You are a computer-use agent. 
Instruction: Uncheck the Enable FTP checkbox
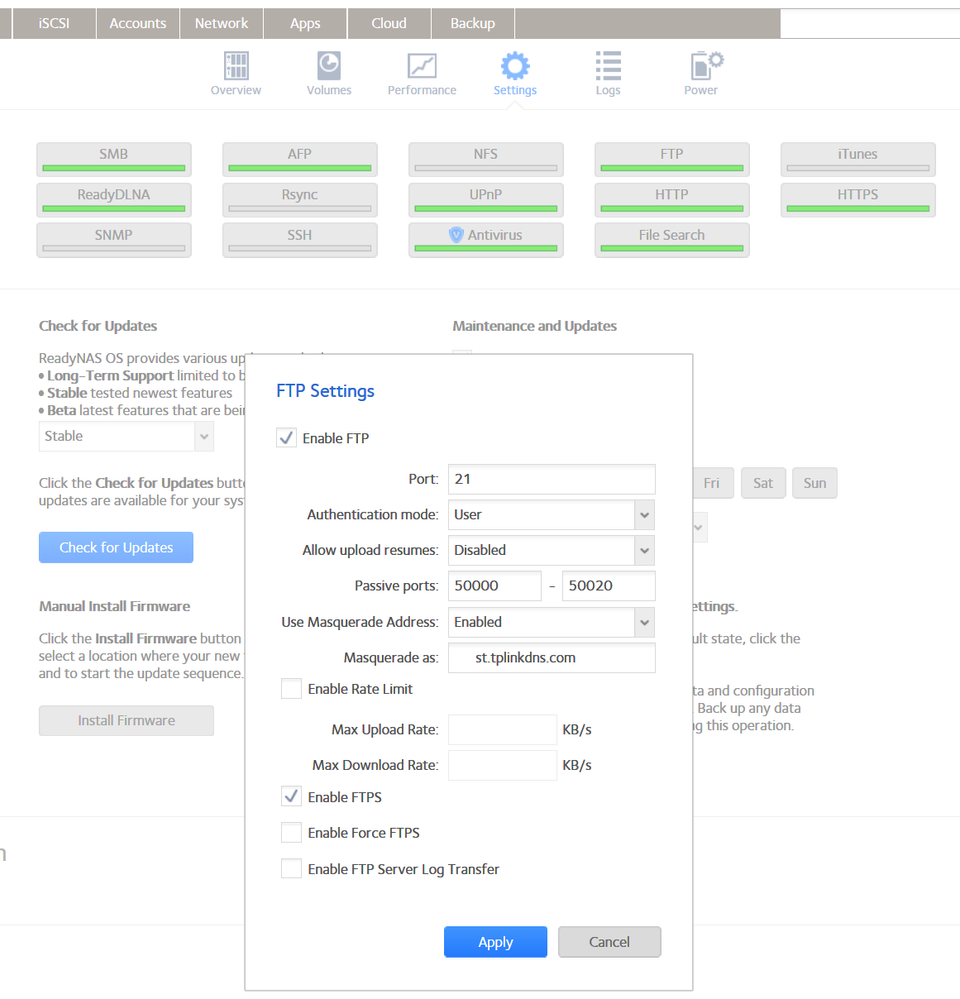(287, 438)
